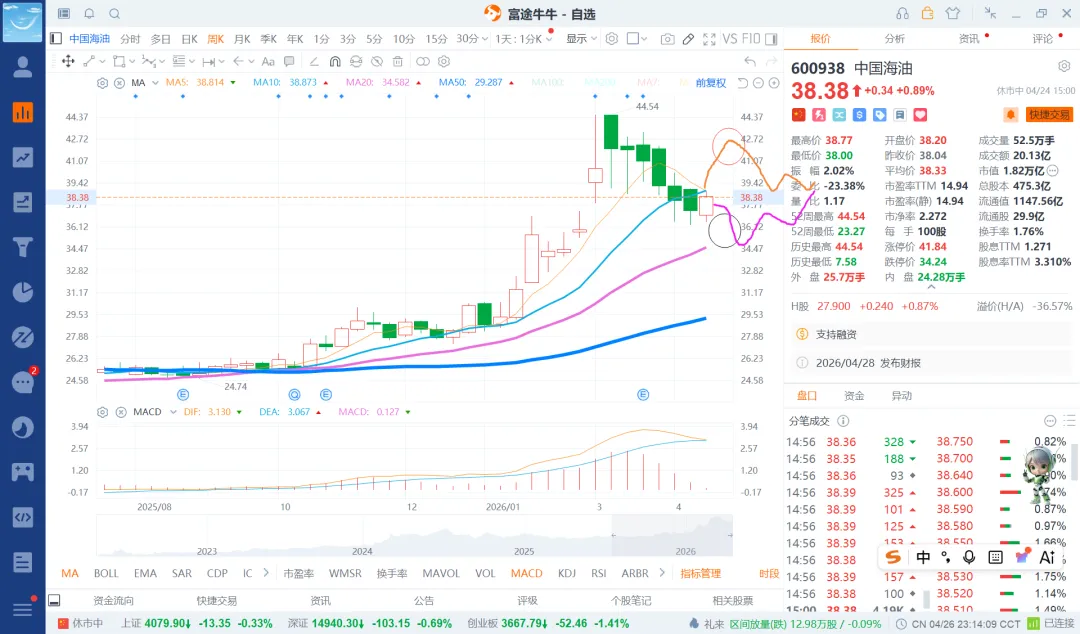The image size is (1080, 634).
Task: Take a chart screenshot with camera icon
Action: pyautogui.click(x=667, y=39)
